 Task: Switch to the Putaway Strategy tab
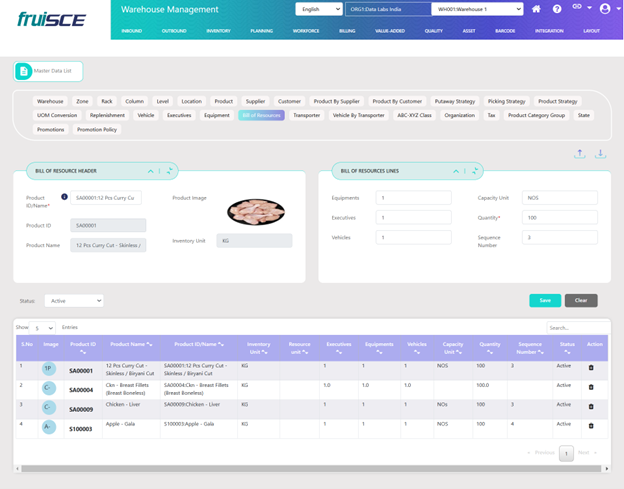pyautogui.click(x=457, y=101)
